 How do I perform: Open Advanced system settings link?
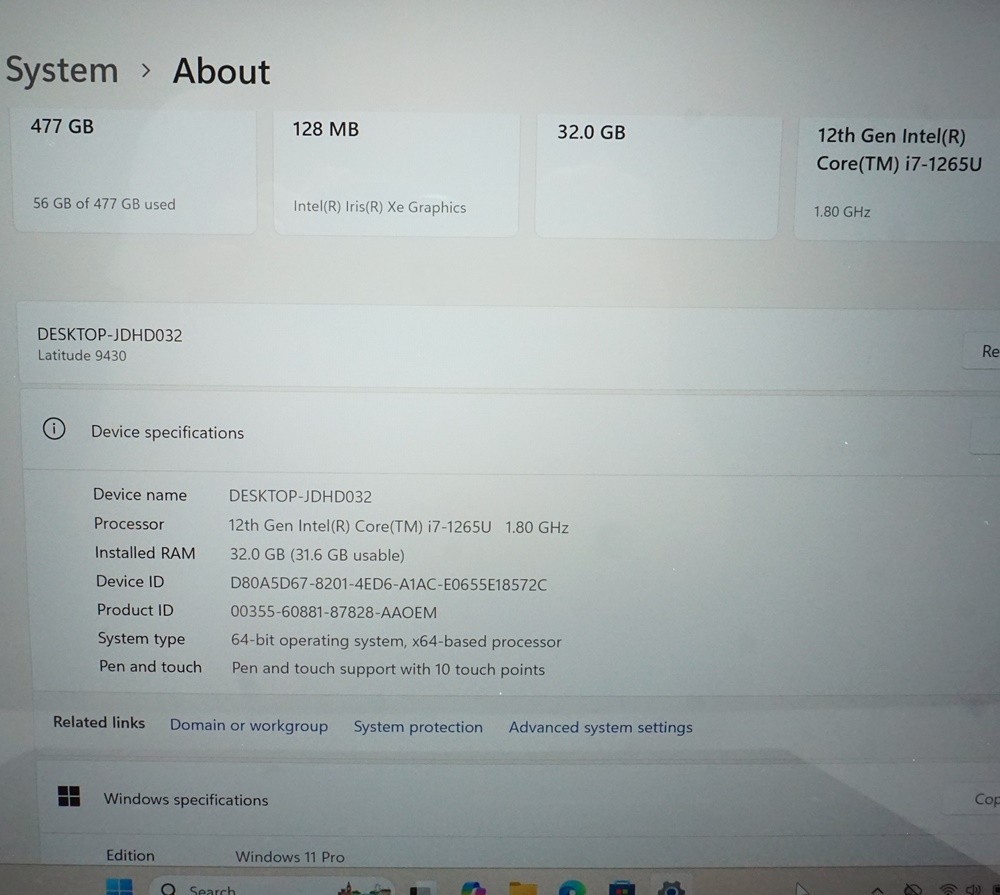[601, 727]
